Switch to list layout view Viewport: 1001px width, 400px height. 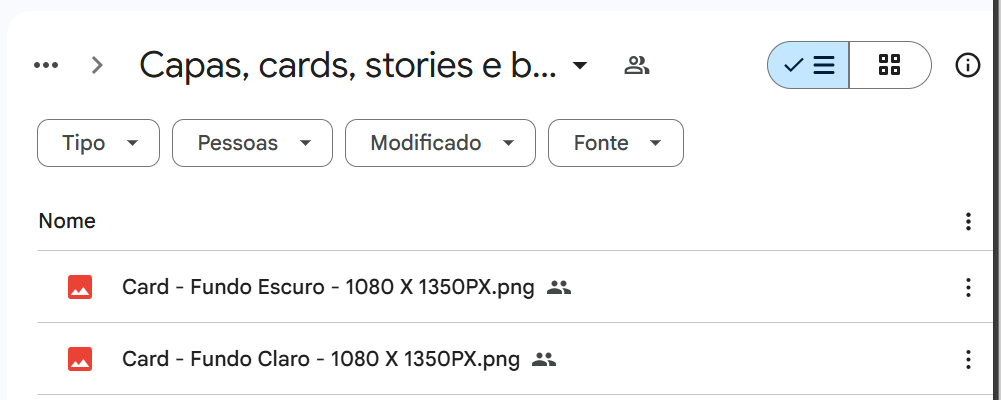(x=809, y=66)
